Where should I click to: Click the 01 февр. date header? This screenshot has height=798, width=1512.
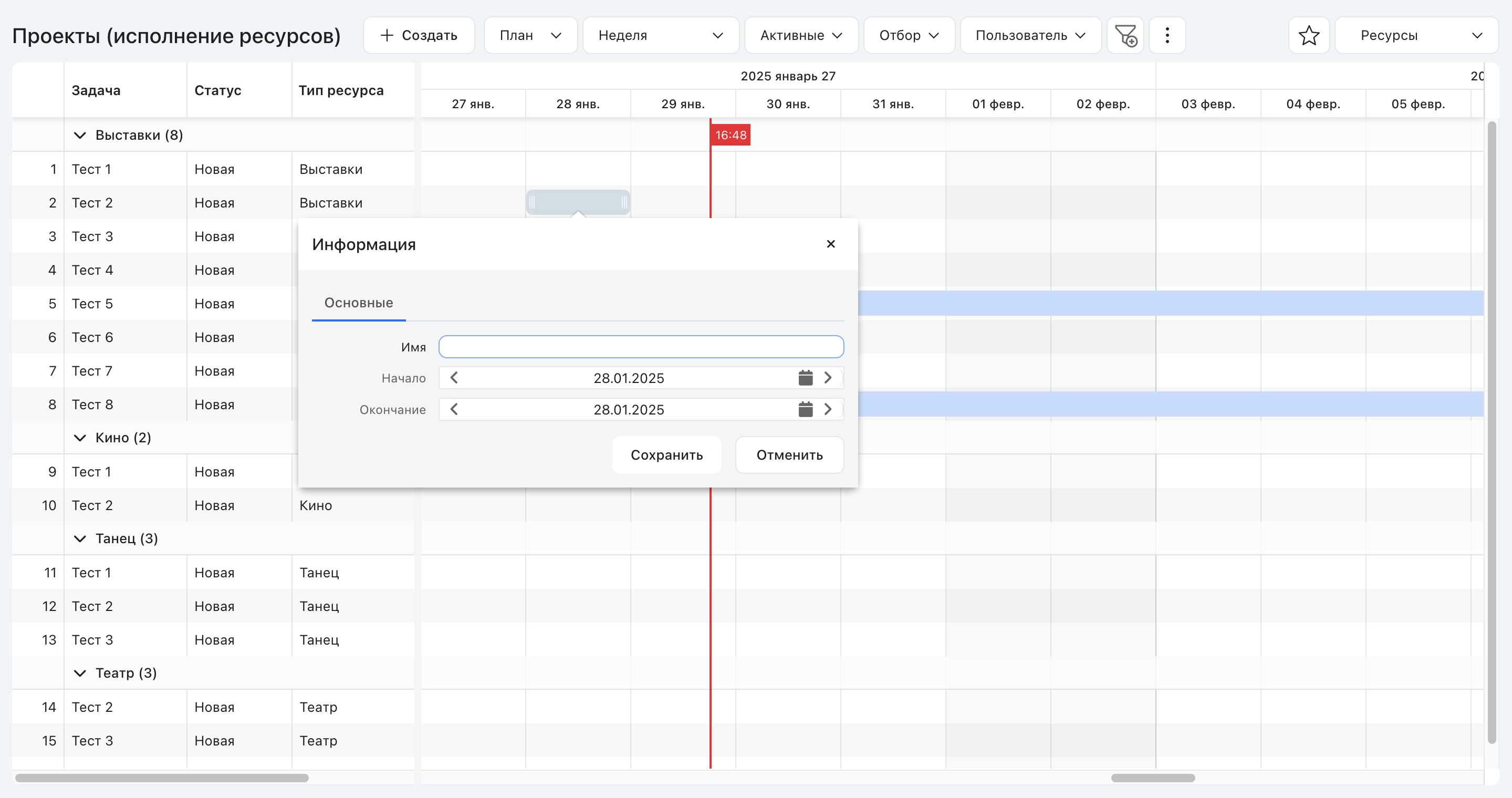pos(998,104)
